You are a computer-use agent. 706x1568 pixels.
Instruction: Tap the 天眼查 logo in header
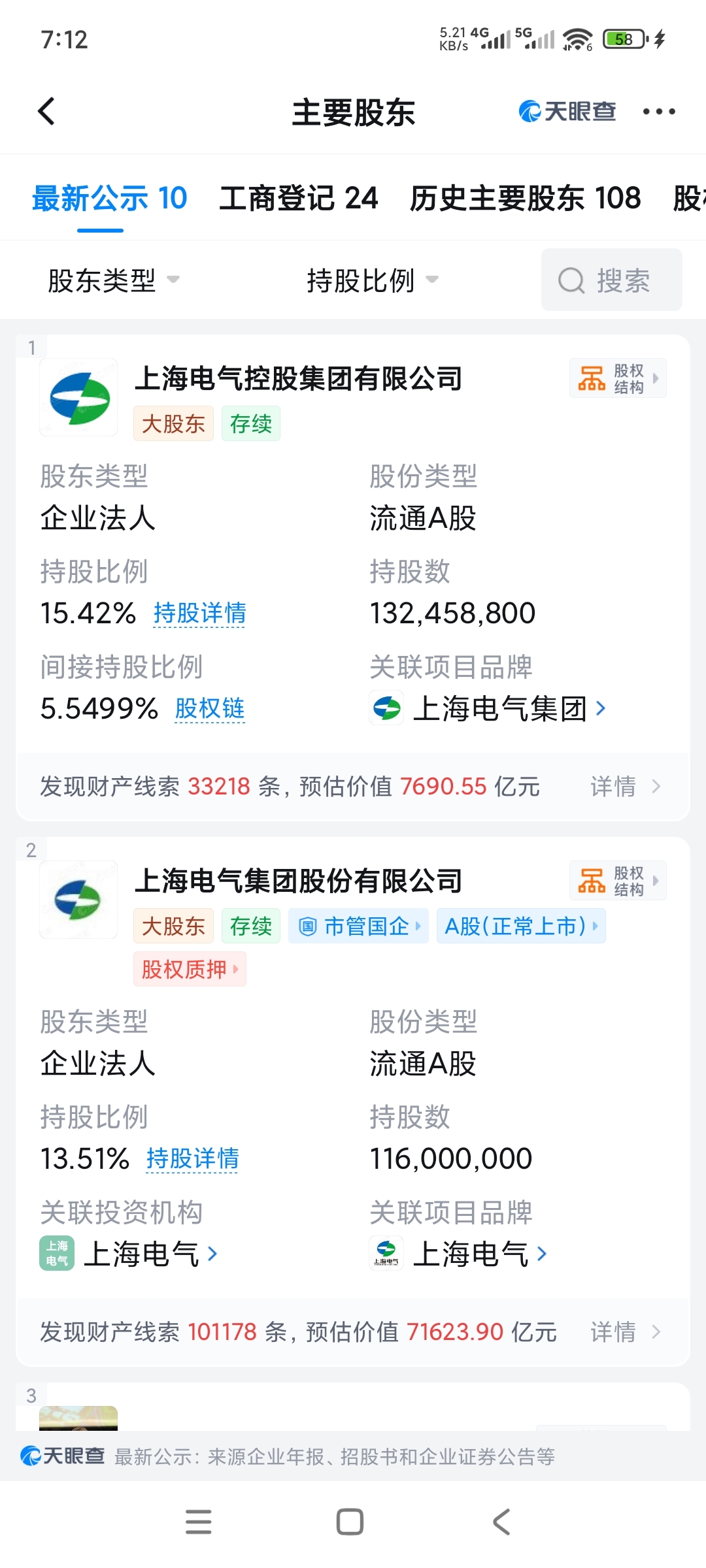567,112
